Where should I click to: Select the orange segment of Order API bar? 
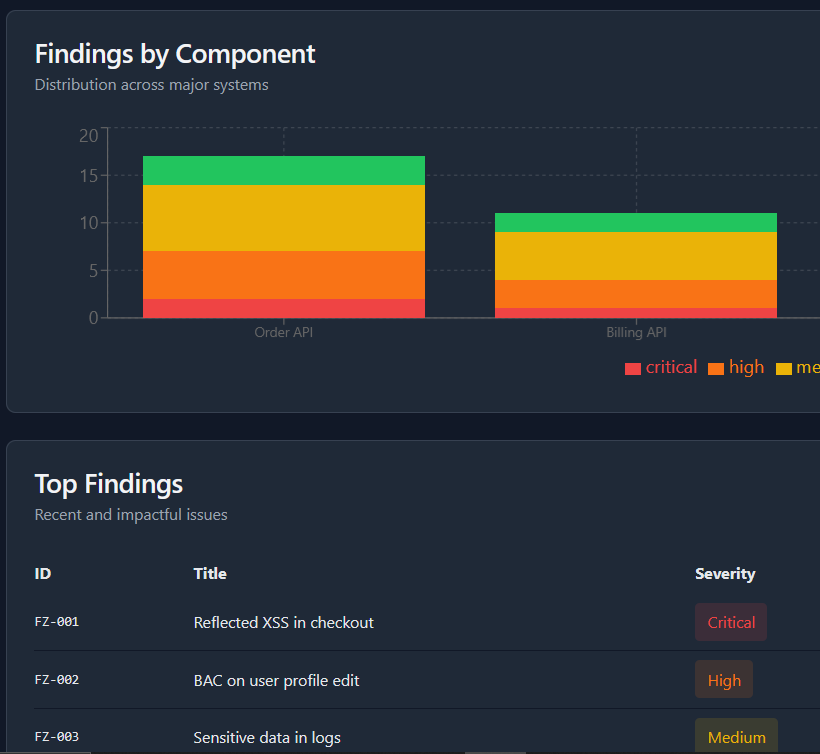click(x=284, y=275)
